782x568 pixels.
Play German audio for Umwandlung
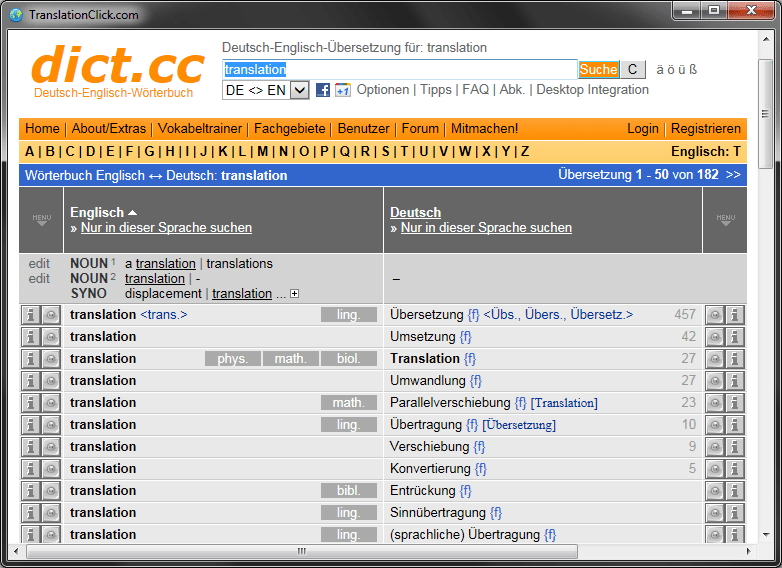715,381
